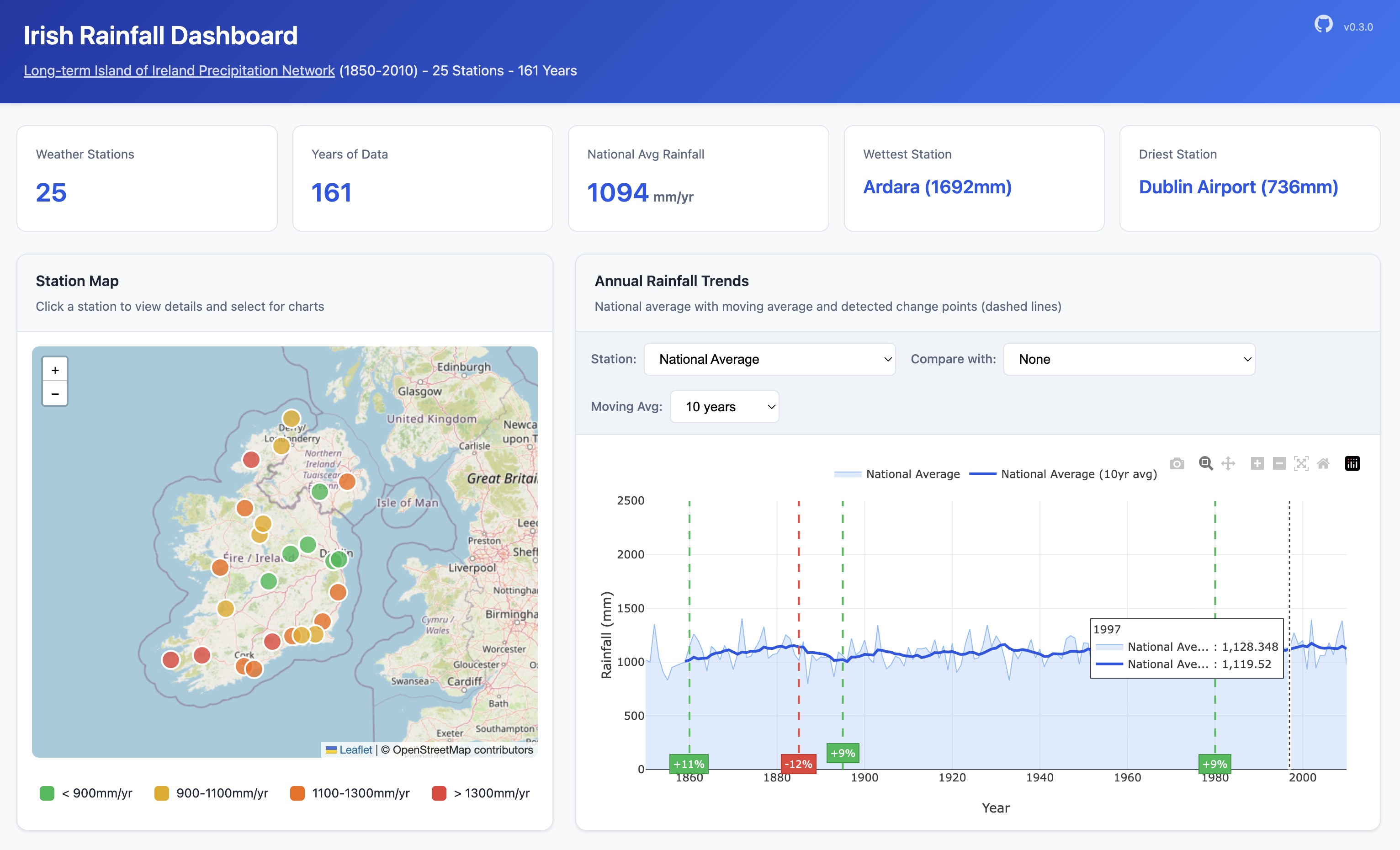Click the chart zoom in plus icon
This screenshot has width=1400, height=850.
pyautogui.click(x=1257, y=464)
